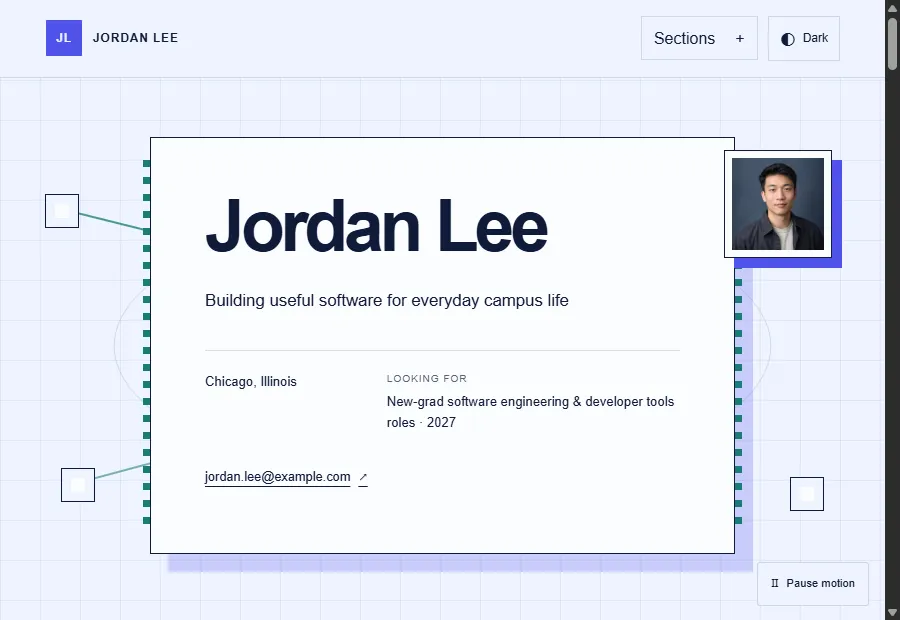Viewport: 900px width, 620px height.
Task: Click the pause icon in Pause motion
Action: point(775,583)
